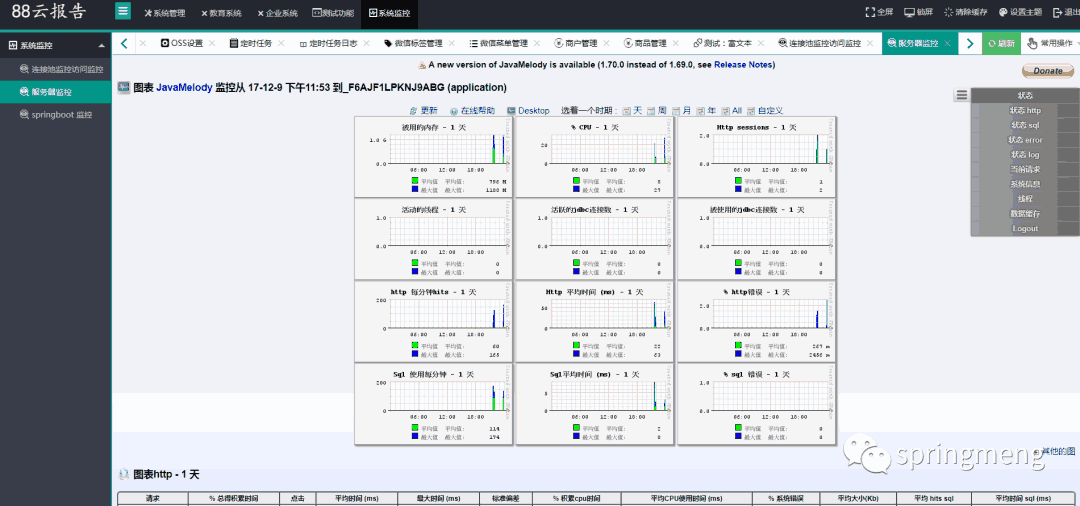Viewport: 1080px width, 506px height.
Task: Open 数据缓存 in the status menu
Action: (x=1026, y=214)
